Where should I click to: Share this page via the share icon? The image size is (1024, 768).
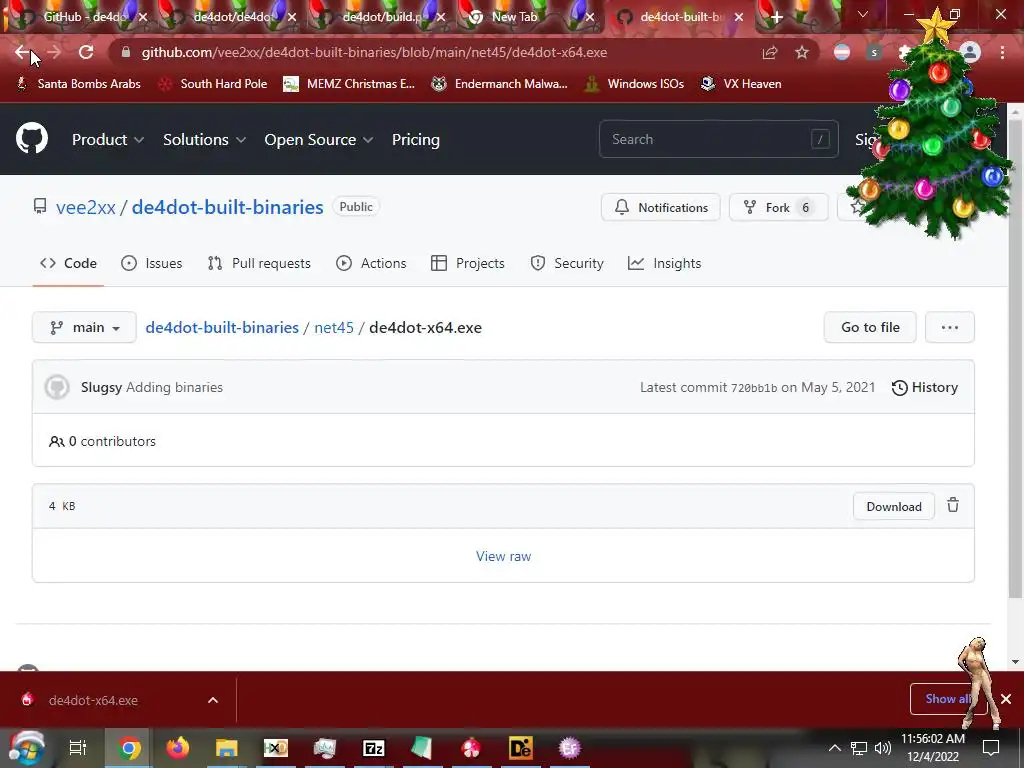[x=770, y=52]
